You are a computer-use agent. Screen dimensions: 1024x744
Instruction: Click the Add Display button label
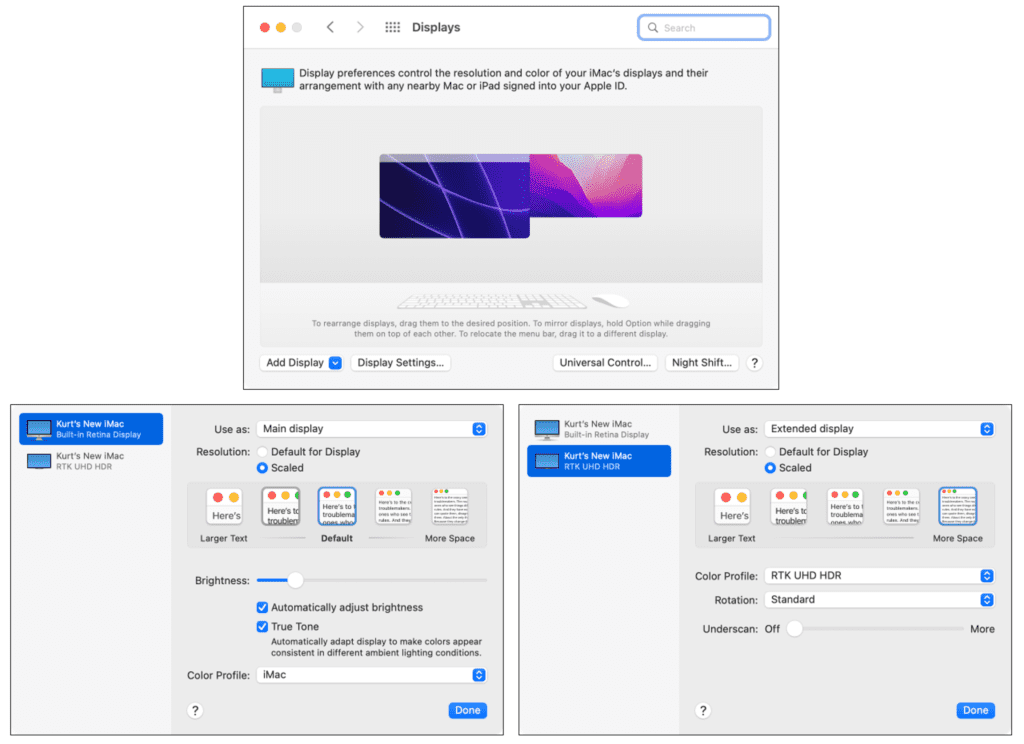pos(295,363)
